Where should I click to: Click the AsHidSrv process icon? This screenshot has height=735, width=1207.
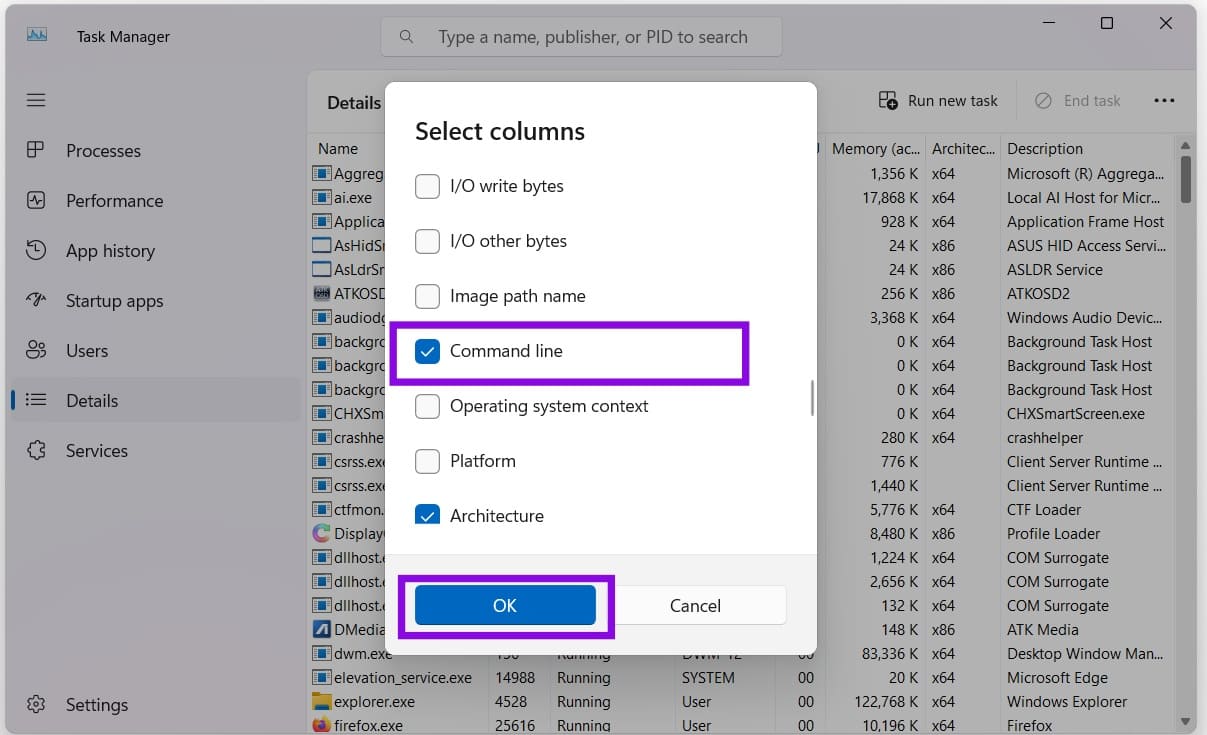pyautogui.click(x=321, y=246)
